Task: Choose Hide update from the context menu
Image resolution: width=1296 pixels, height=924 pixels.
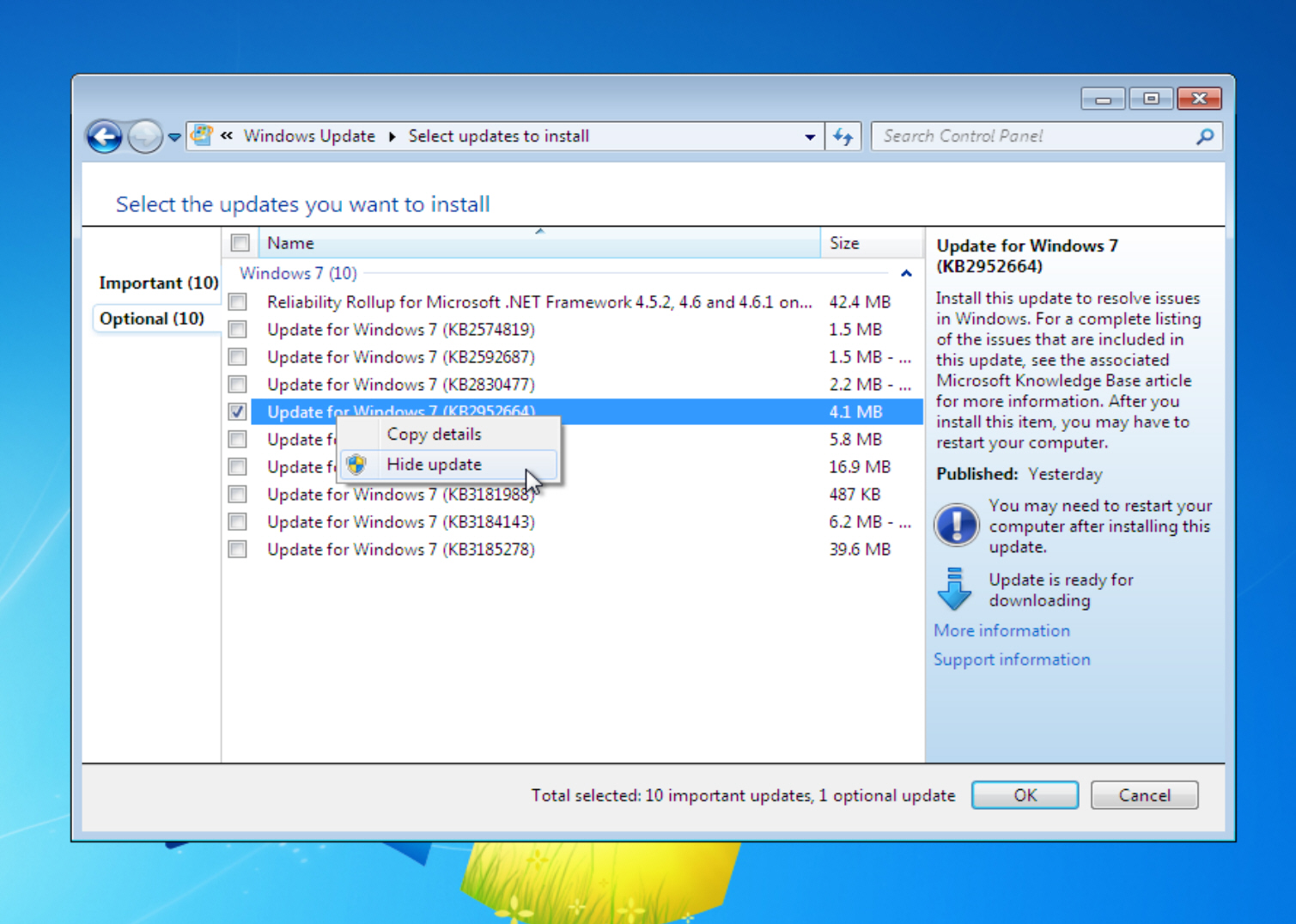Action: tap(448, 465)
